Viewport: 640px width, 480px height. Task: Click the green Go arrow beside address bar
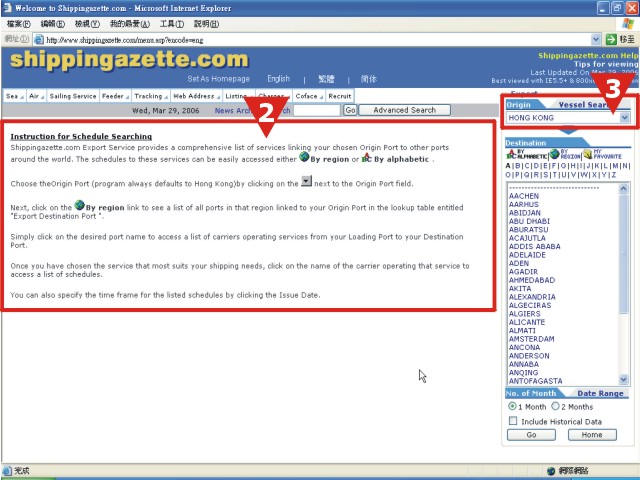pos(611,39)
